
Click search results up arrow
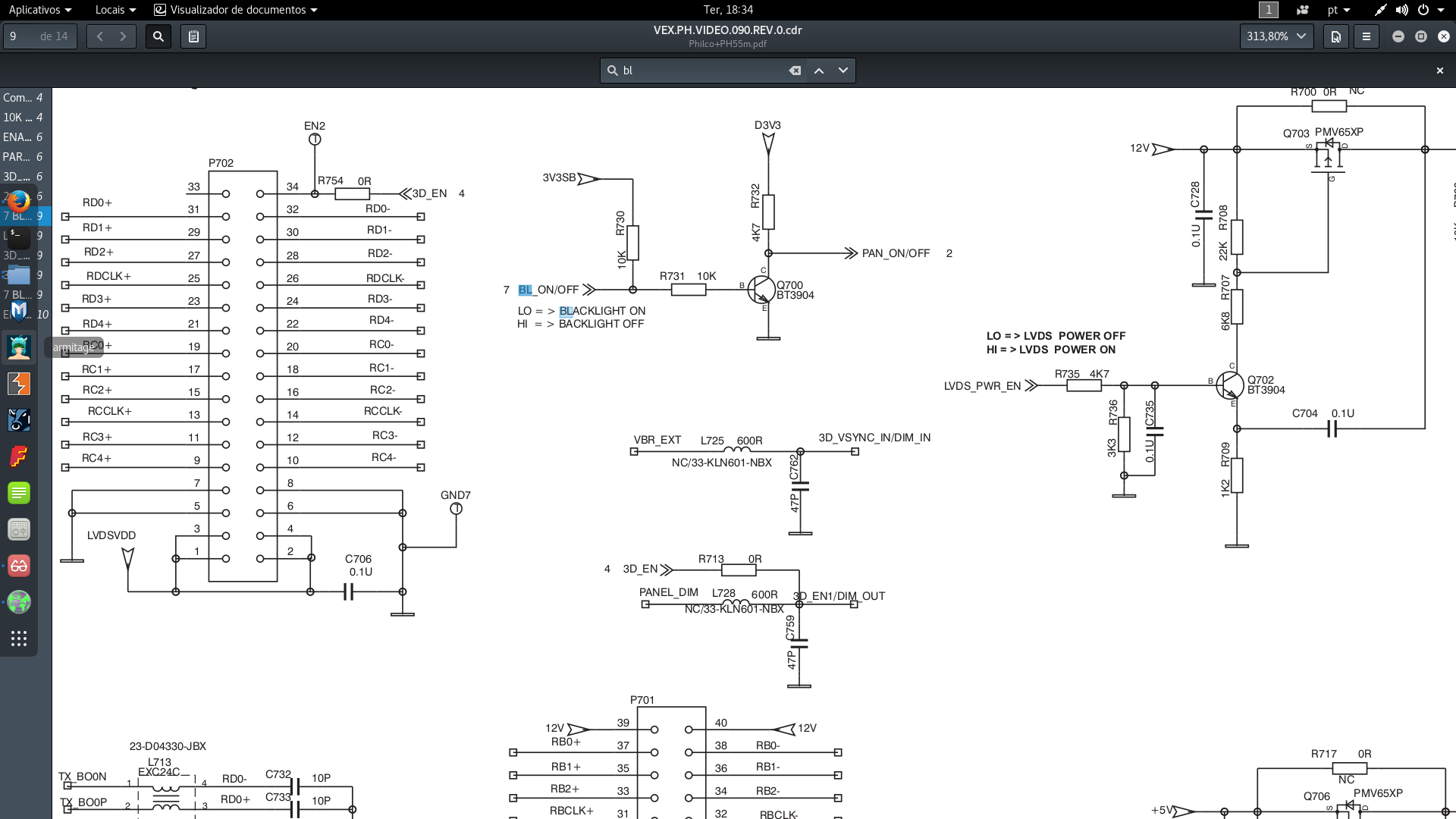point(818,69)
